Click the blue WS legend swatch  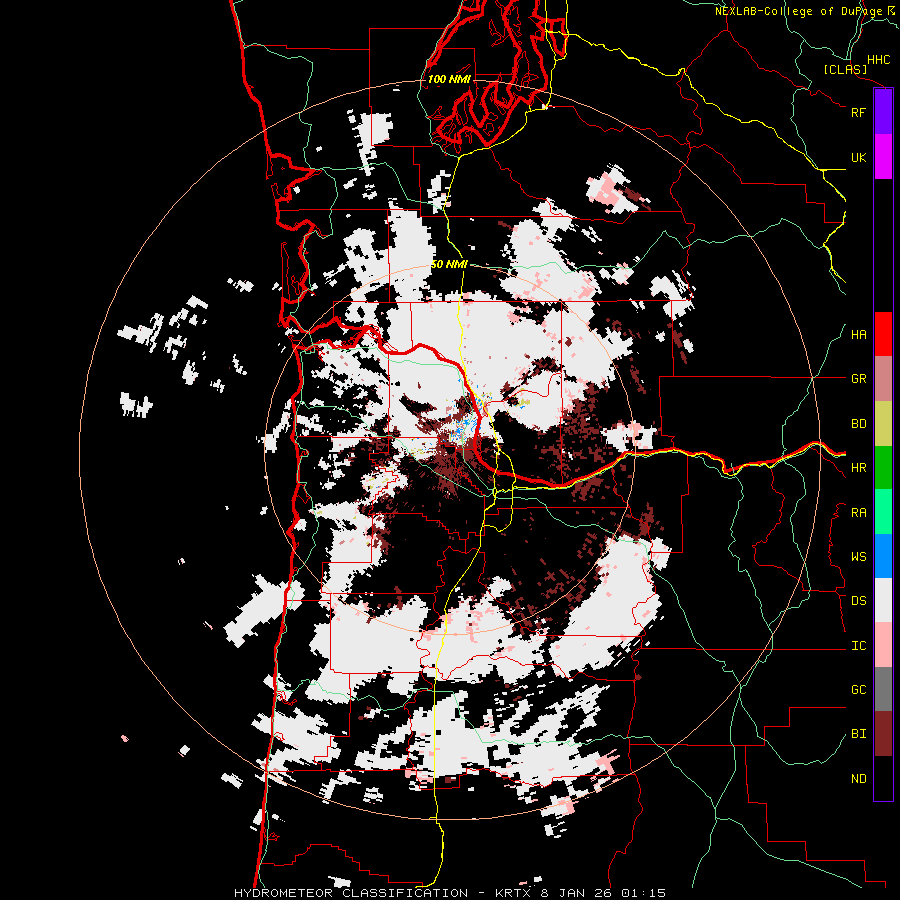click(883, 556)
